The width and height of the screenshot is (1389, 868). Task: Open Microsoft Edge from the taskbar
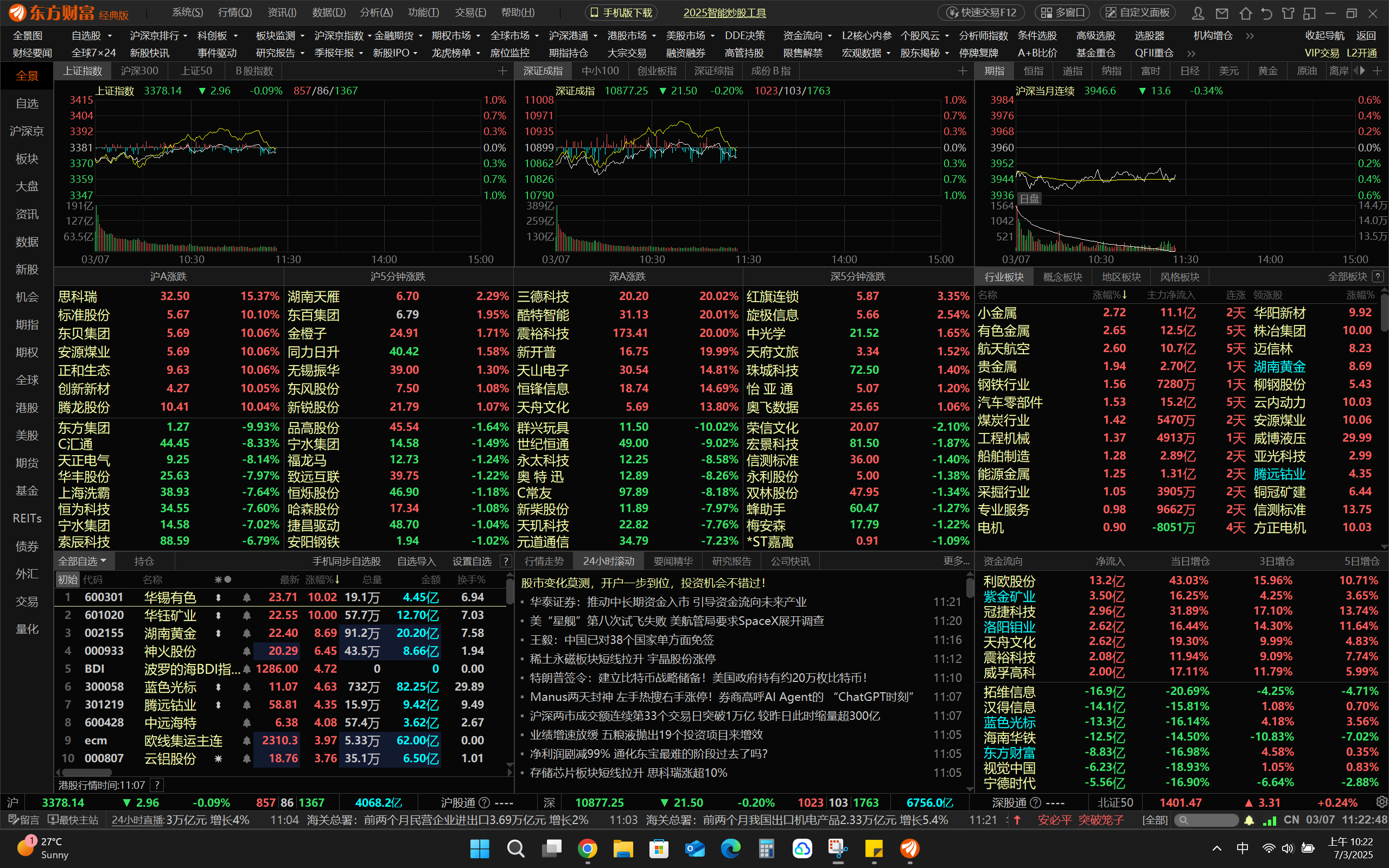coord(731,848)
